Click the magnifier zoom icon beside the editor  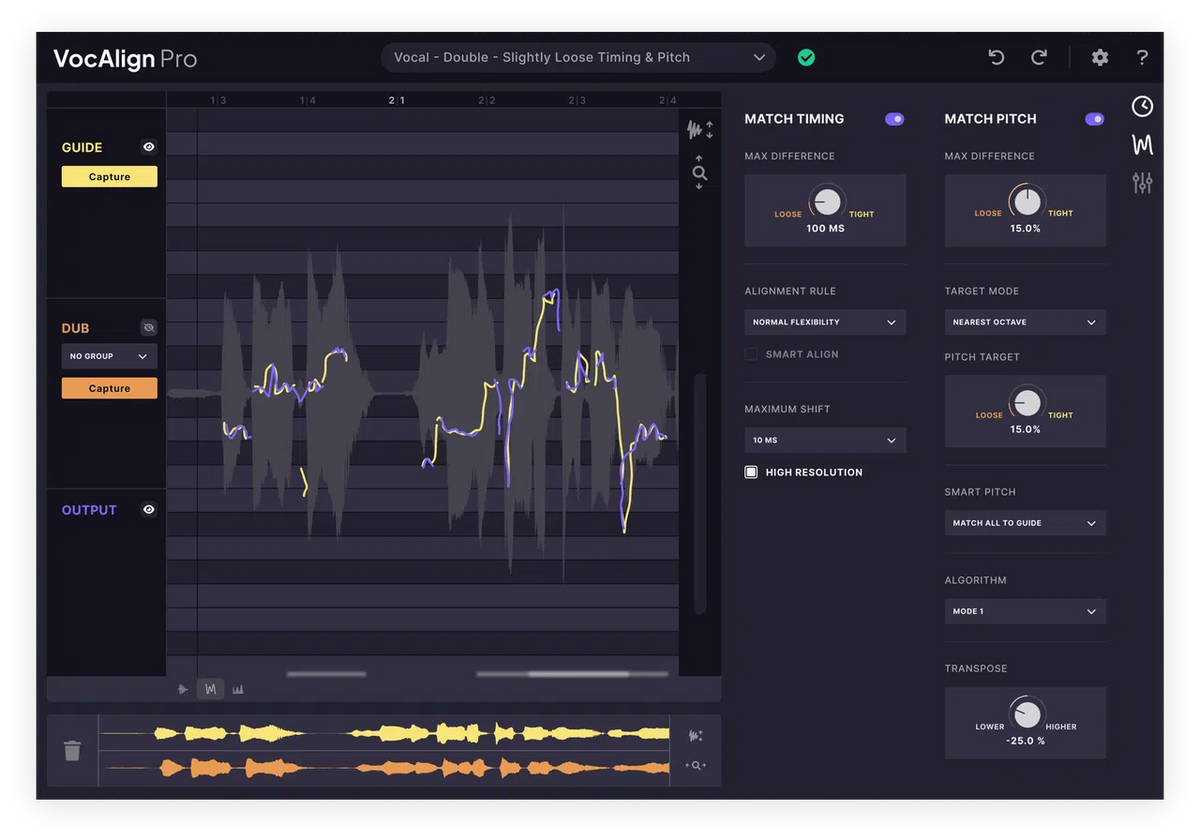699,172
